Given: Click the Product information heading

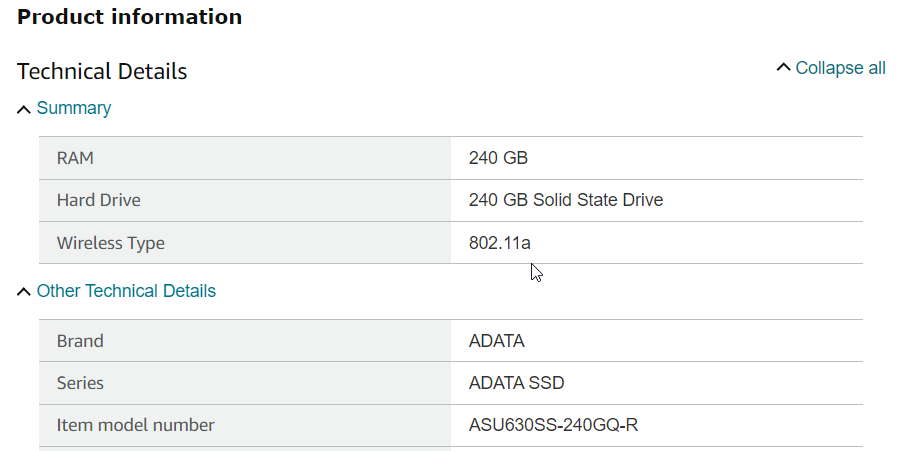Looking at the screenshot, I should (130, 17).
